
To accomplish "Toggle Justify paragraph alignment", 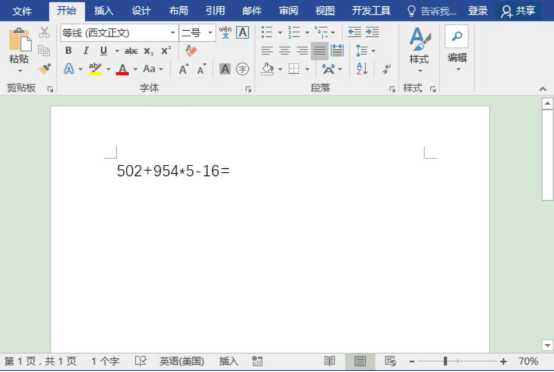I will 319,51.
